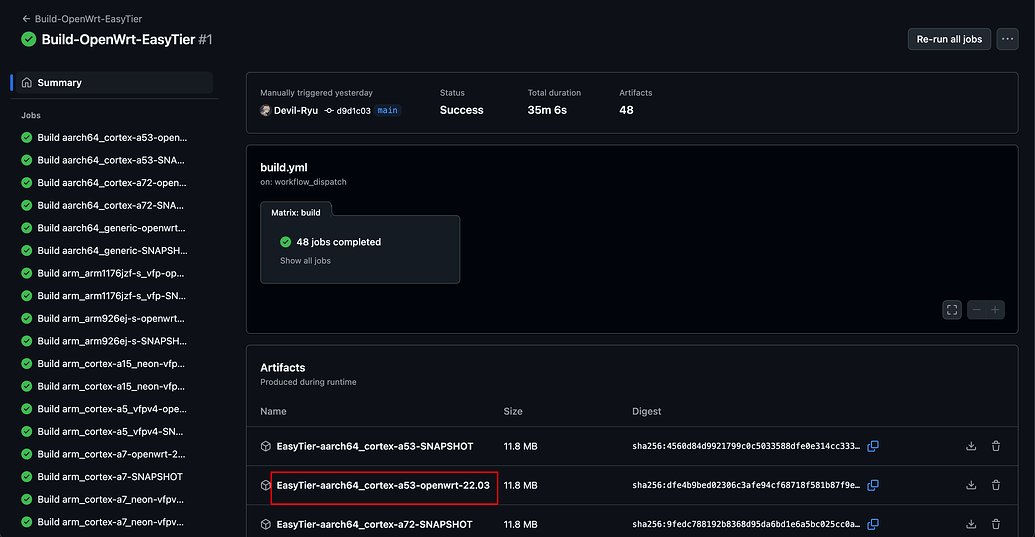This screenshot has width=1035, height=537.
Task: Delete cortex-a72-SNAPSHOT artifact
Action: [995, 524]
